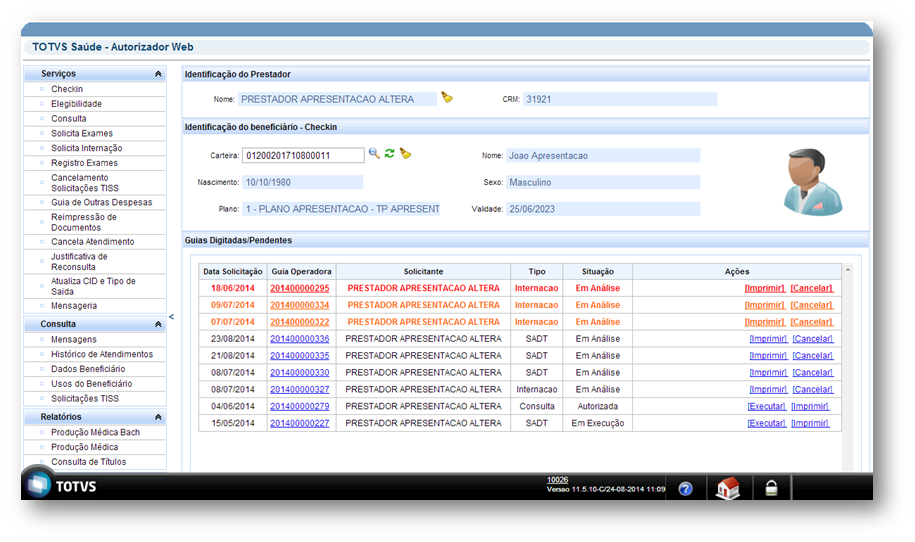Image resolution: width=915 pixels, height=542 pixels.
Task: Open Mensagens under Consulta
Action: 74,340
